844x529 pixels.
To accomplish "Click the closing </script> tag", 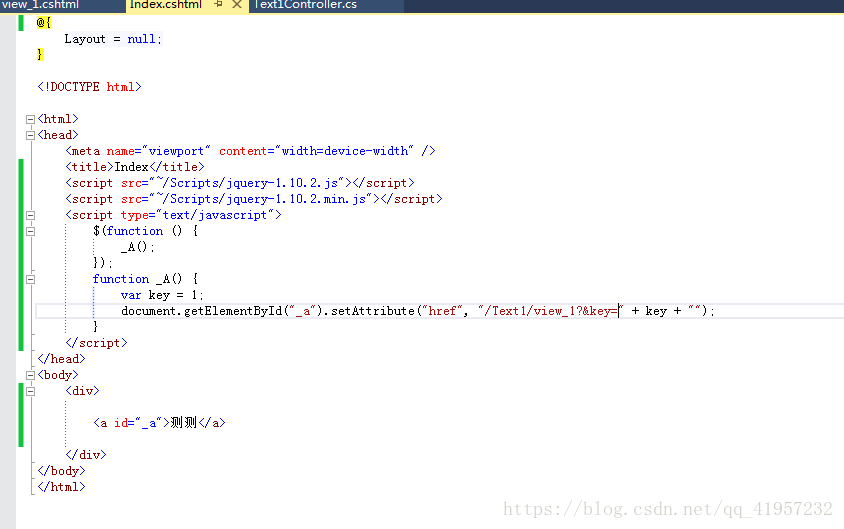I will tap(96, 343).
